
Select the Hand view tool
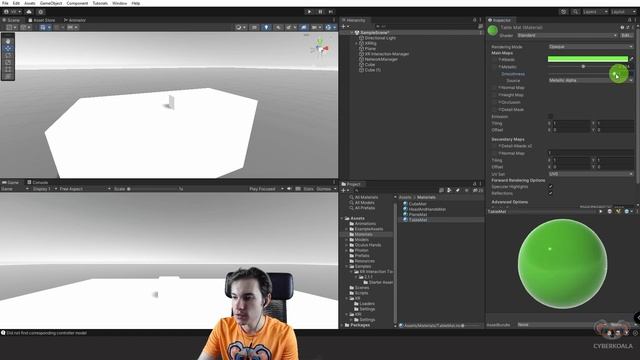coord(8,41)
